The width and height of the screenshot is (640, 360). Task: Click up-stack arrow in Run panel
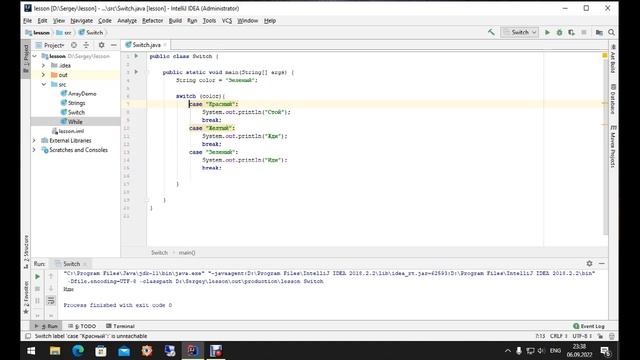(51, 276)
